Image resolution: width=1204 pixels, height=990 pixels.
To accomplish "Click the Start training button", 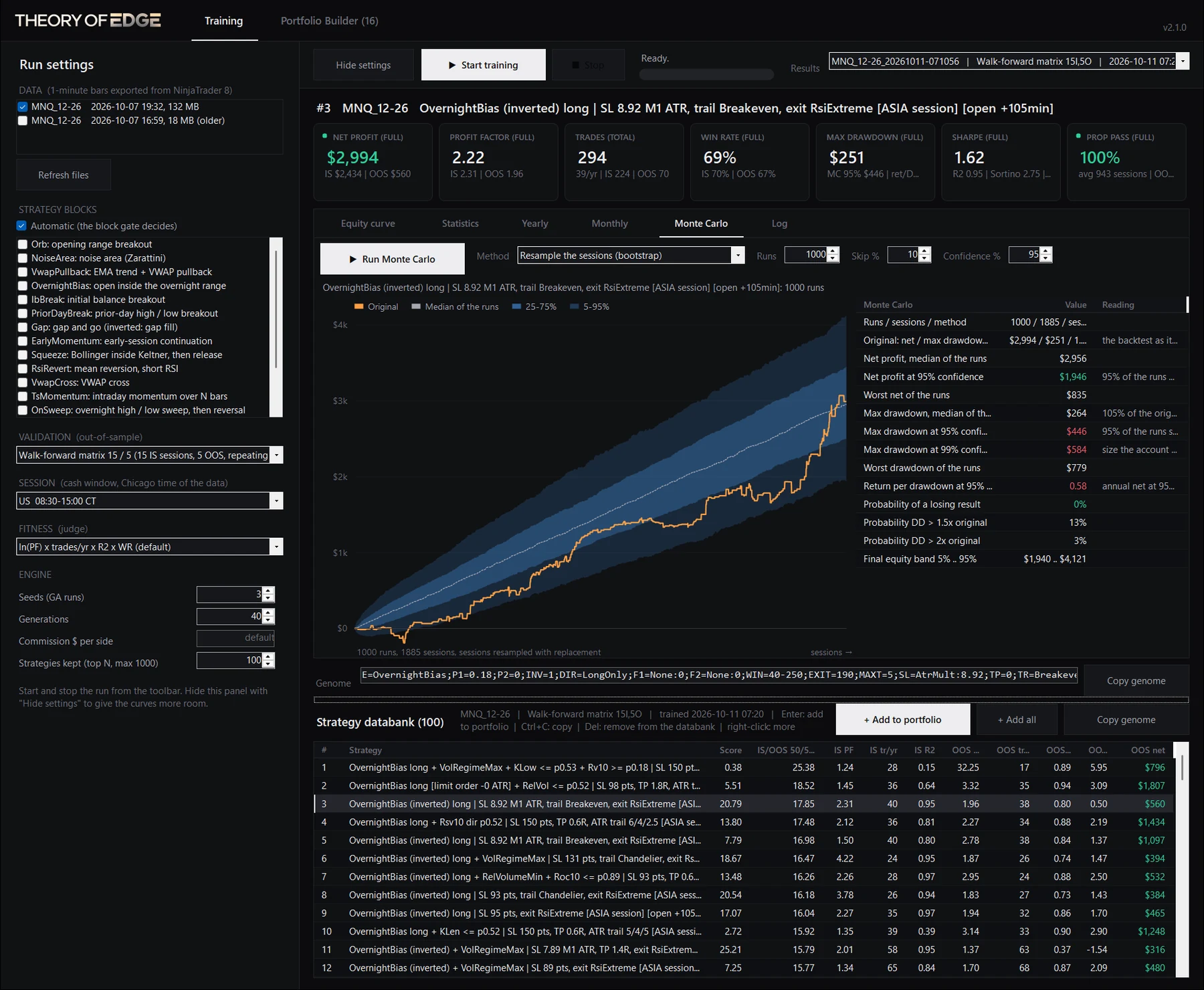I will tap(483, 65).
